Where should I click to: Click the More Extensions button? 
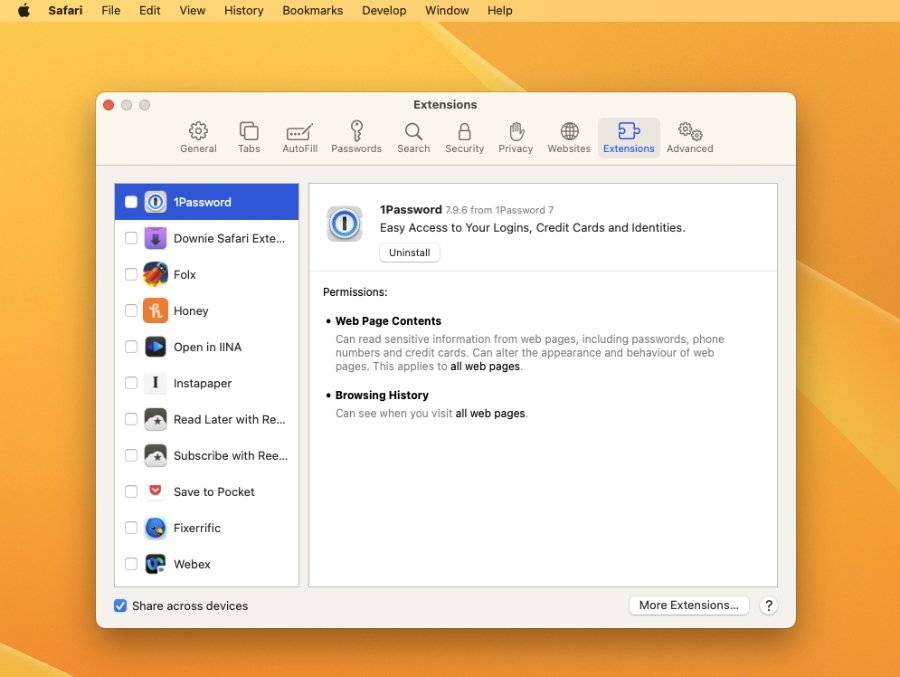[688, 605]
